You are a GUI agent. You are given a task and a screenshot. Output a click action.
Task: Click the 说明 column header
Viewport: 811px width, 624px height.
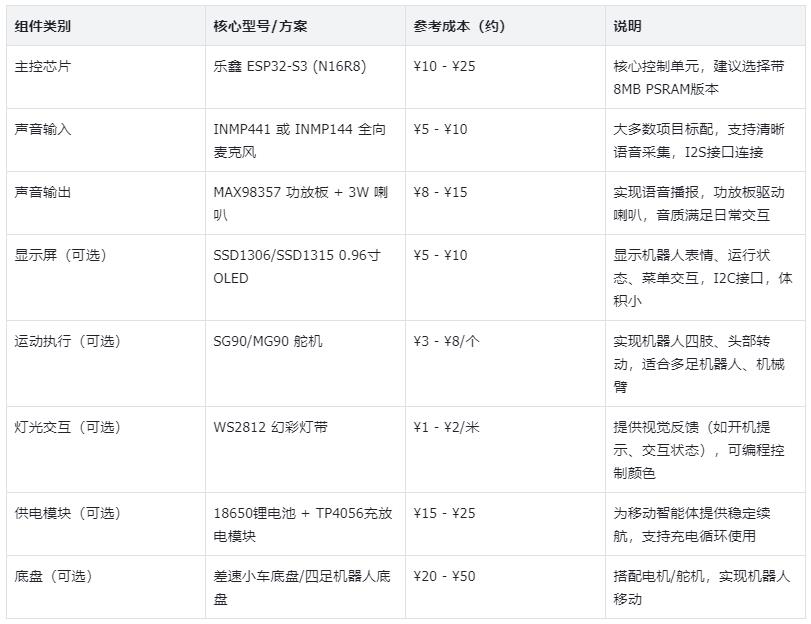705,26
